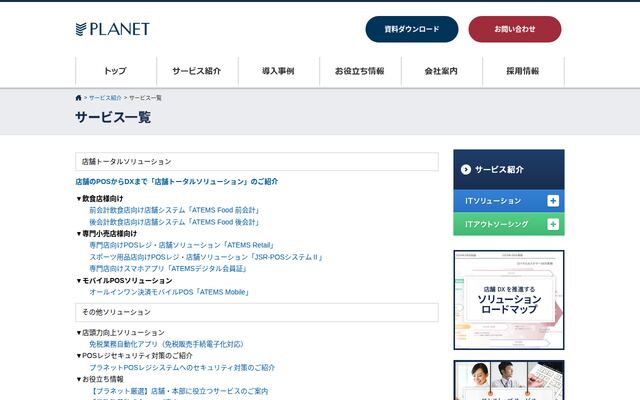Open サービス紹介 navigation menu

click(x=197, y=71)
